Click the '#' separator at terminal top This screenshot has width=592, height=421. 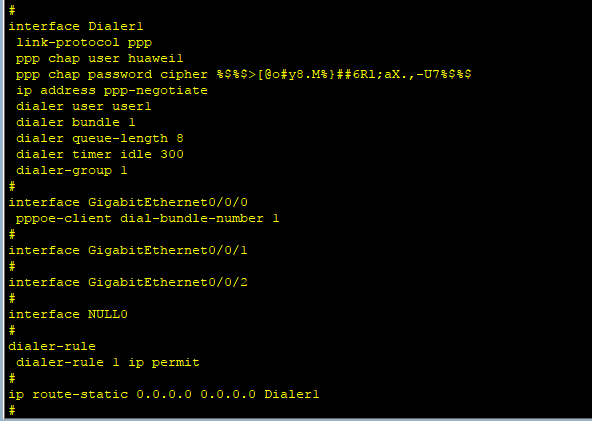click(x=12, y=10)
